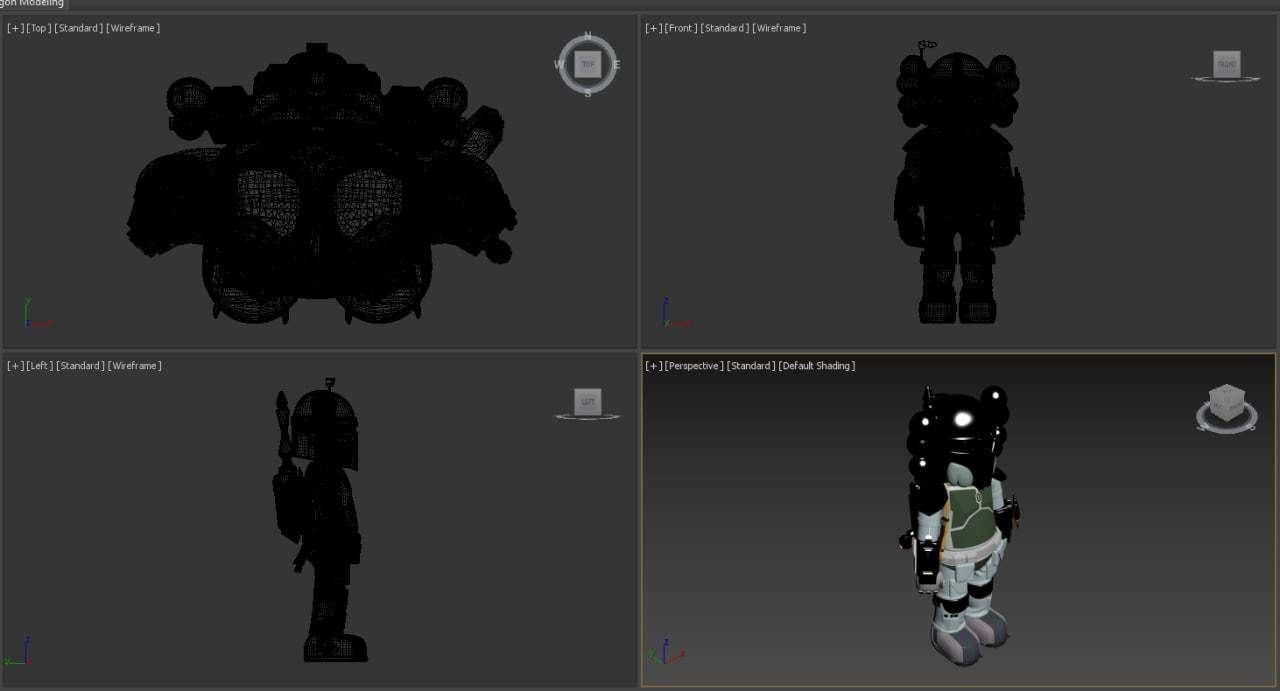Open the [+] general menu in Top viewport

(15, 28)
